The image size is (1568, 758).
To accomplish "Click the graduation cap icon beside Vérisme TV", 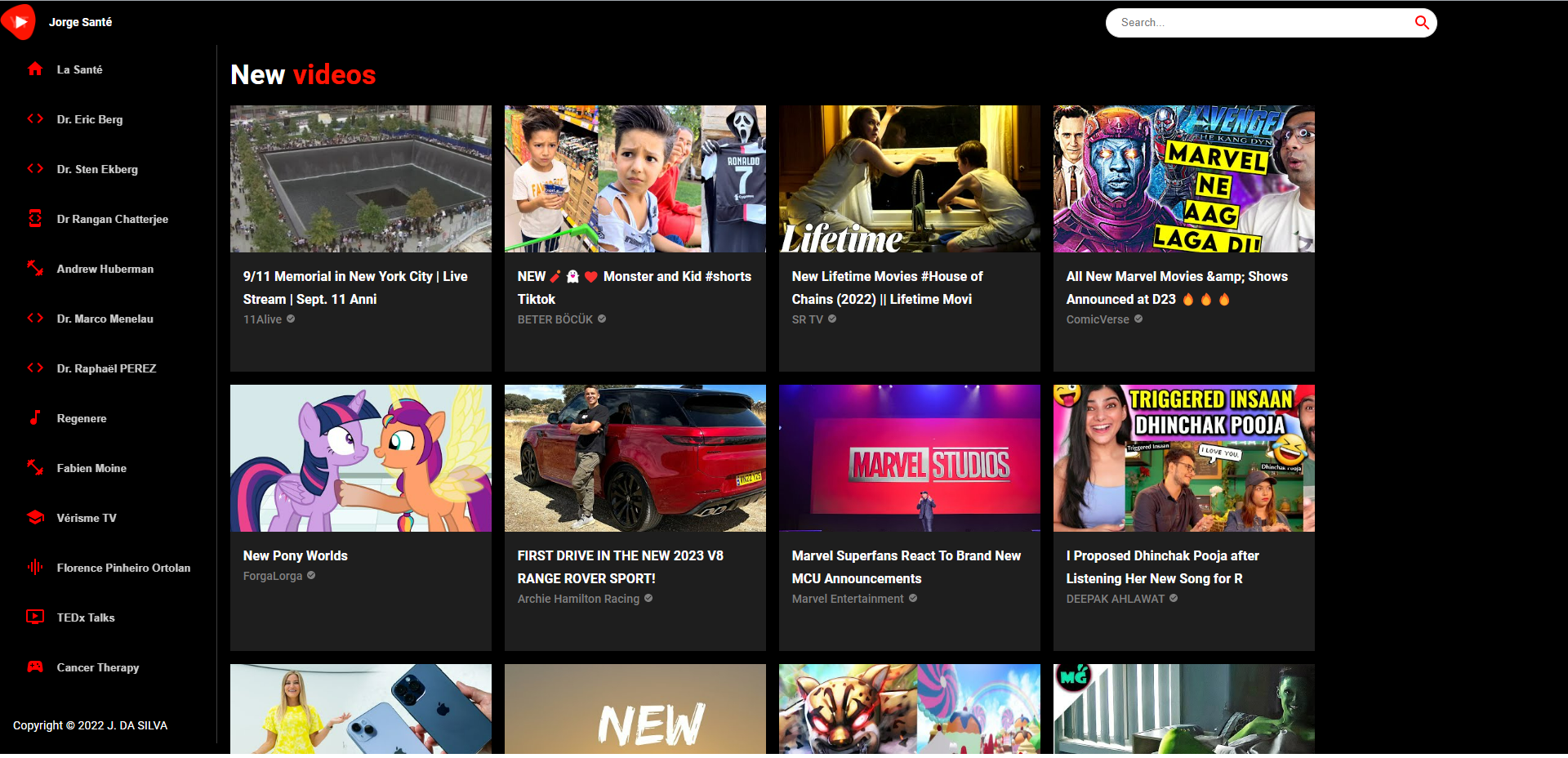I will tap(35, 517).
